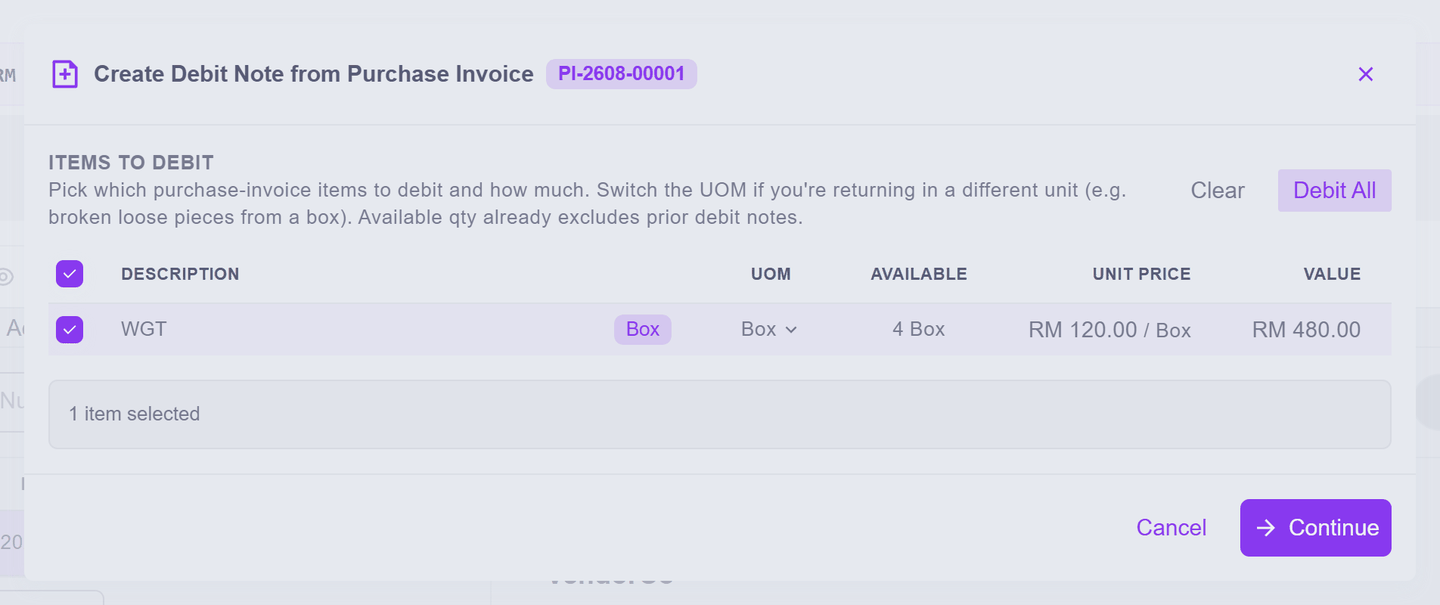Click the Debit All button
Viewport: 1440px width, 605px height.
(x=1334, y=190)
